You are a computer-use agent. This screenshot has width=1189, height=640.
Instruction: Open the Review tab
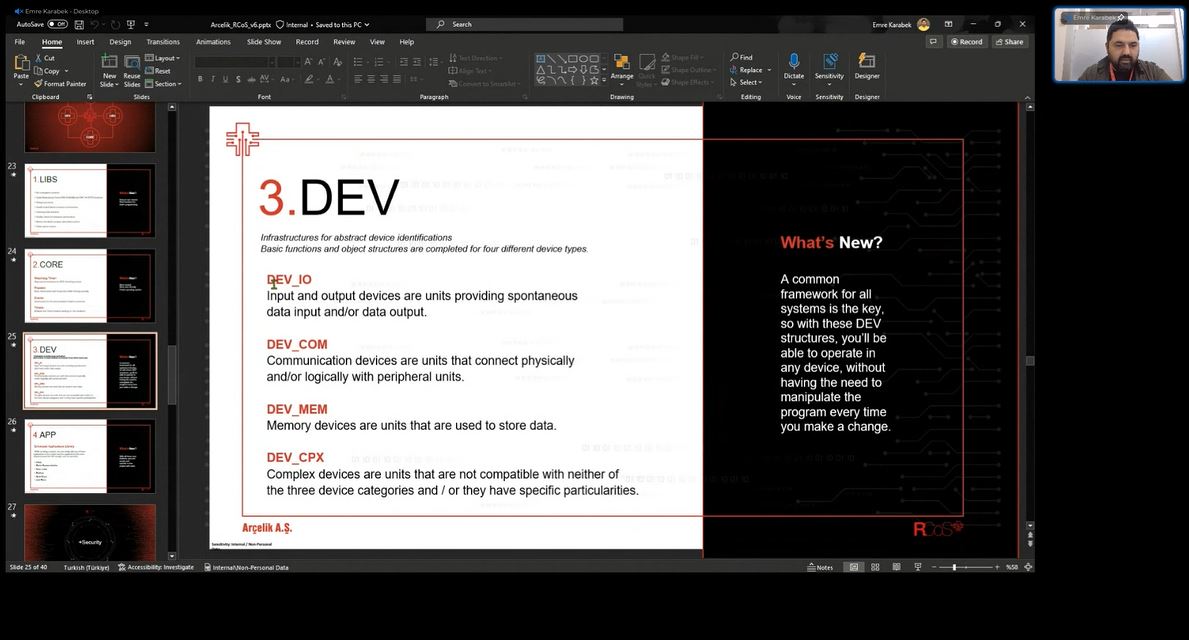pyautogui.click(x=344, y=42)
